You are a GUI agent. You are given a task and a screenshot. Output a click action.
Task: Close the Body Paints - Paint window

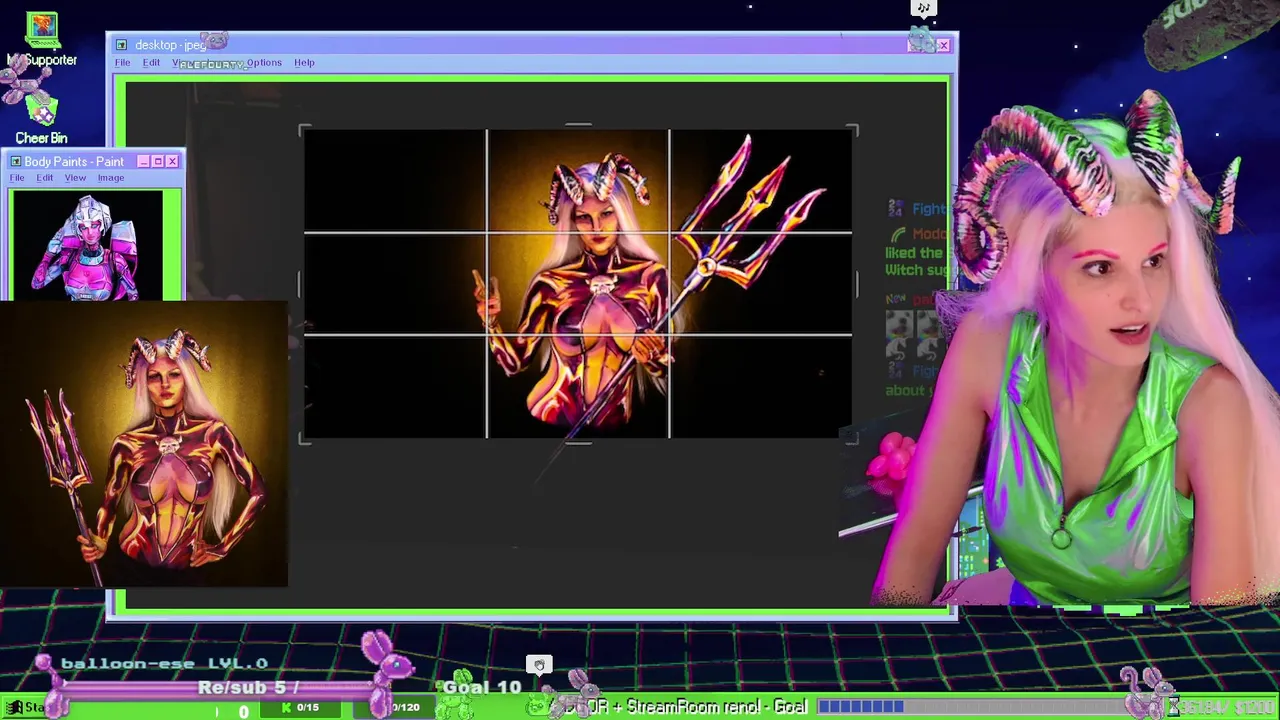tap(172, 161)
